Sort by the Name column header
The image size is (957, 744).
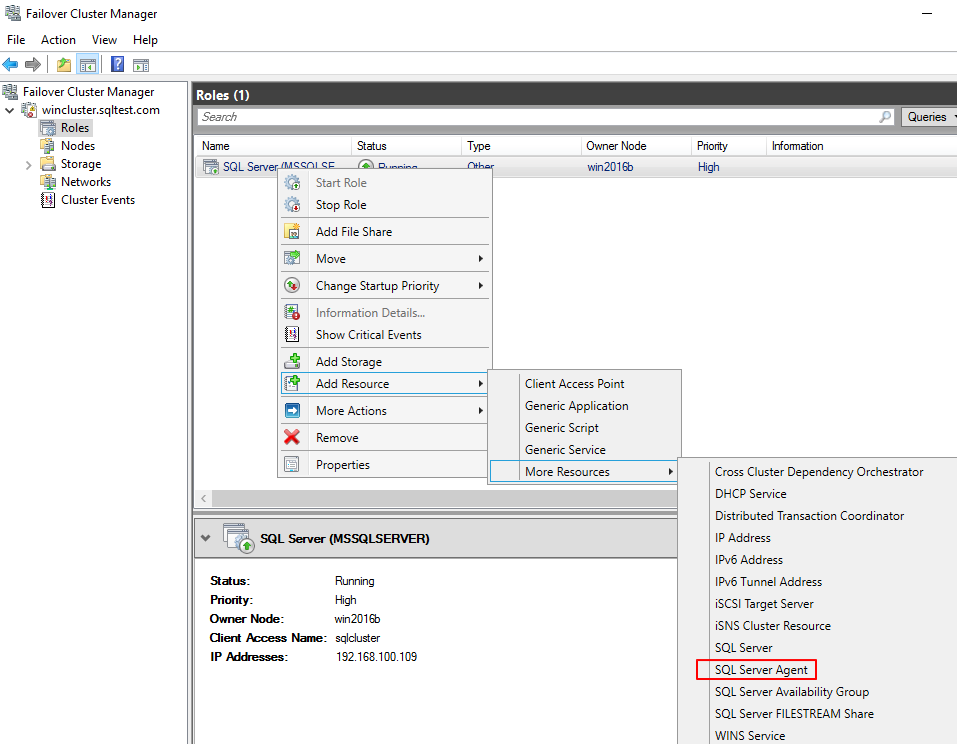point(273,146)
